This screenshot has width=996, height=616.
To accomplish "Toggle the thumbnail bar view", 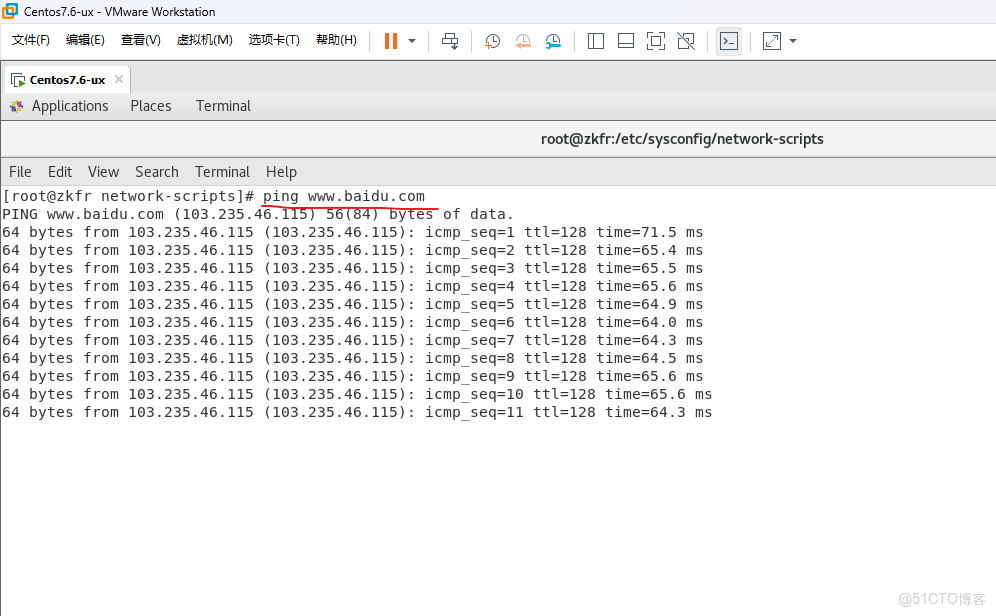I will (626, 41).
